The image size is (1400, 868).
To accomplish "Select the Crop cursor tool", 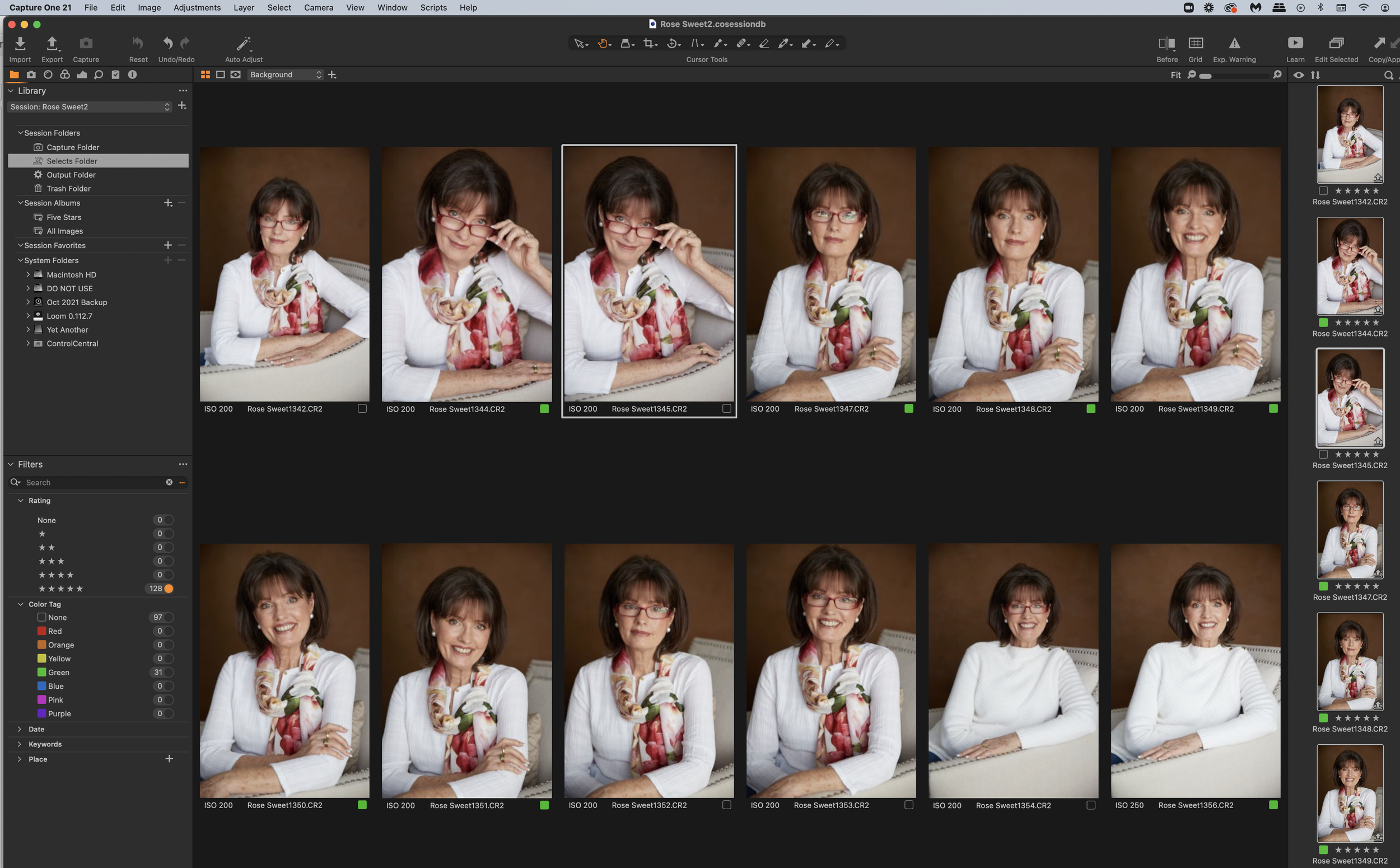I will pos(649,44).
